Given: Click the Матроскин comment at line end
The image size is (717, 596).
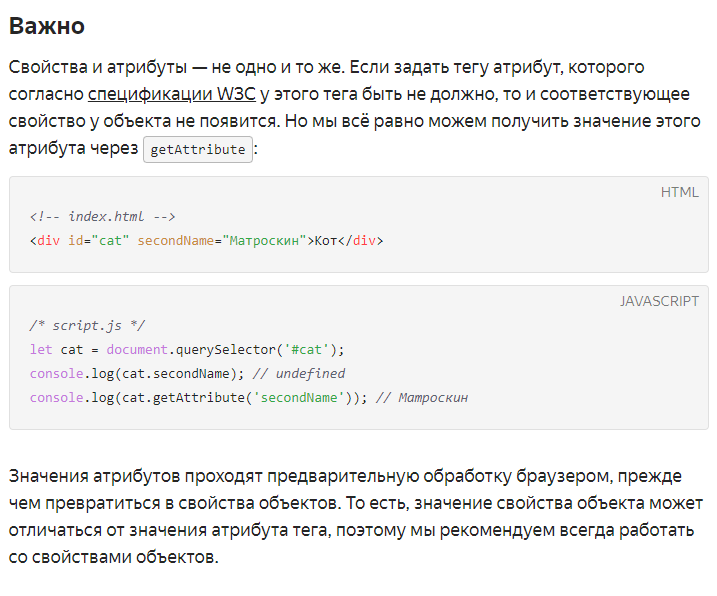Looking at the screenshot, I should tap(422, 398).
